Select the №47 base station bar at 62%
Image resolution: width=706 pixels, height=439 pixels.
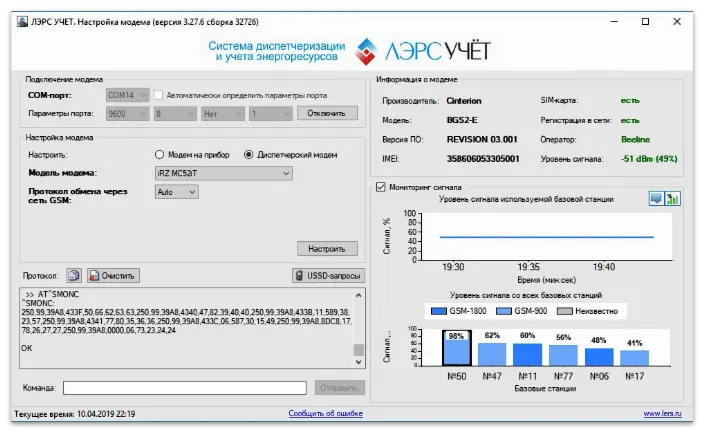tap(492, 354)
